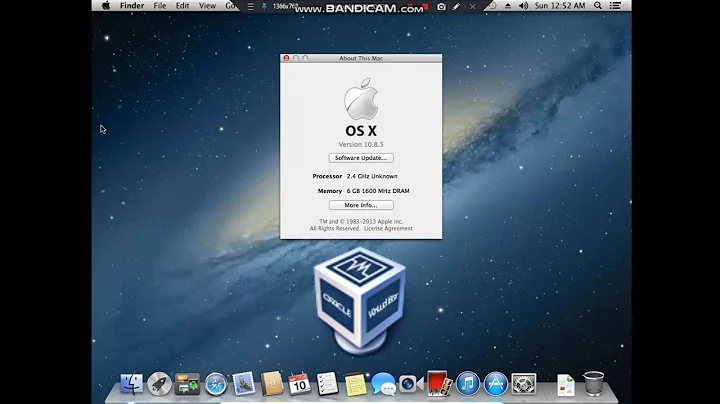Click the Bandicam camera screenshot icon
Screen dimensions: 720x404
441,6
